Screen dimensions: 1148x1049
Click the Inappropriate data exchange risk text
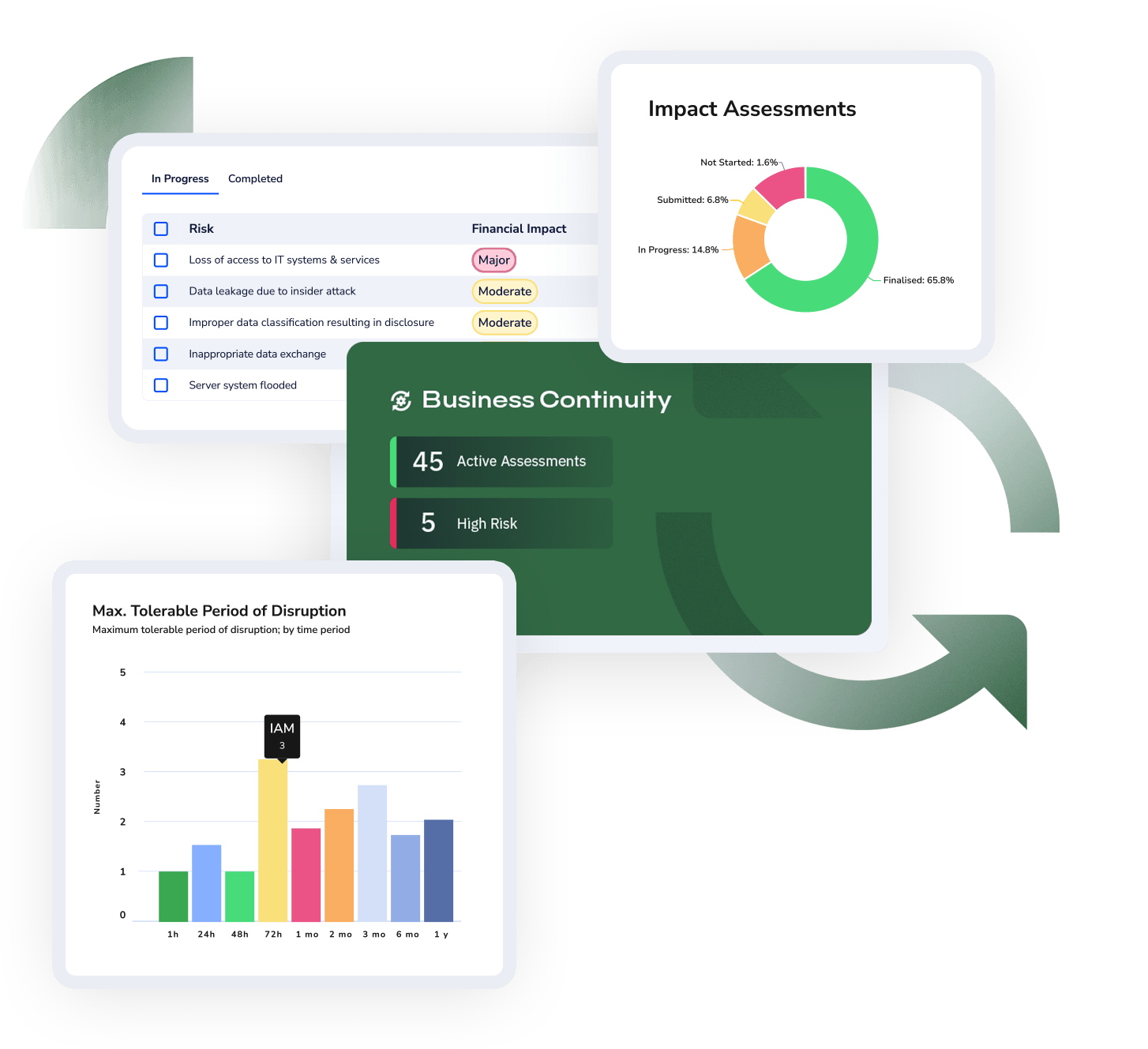coord(257,354)
